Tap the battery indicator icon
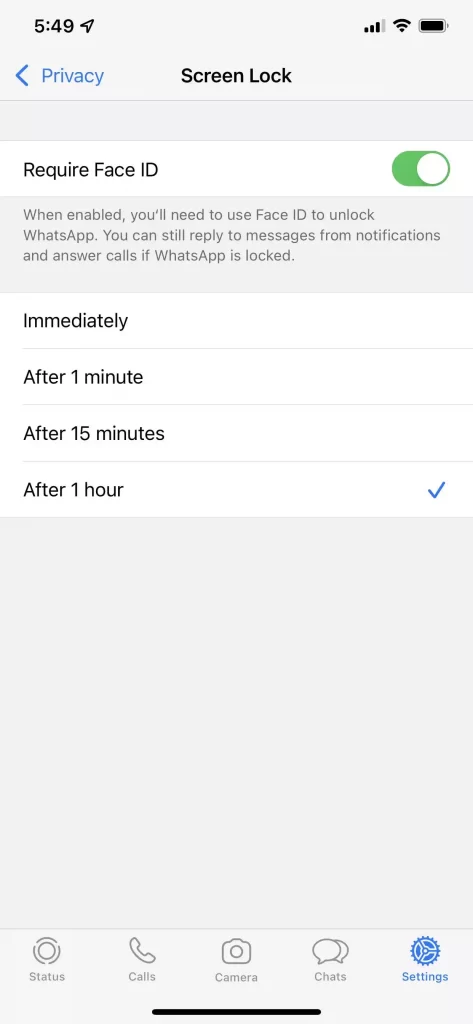The width and height of the screenshot is (473, 1024). click(x=433, y=26)
